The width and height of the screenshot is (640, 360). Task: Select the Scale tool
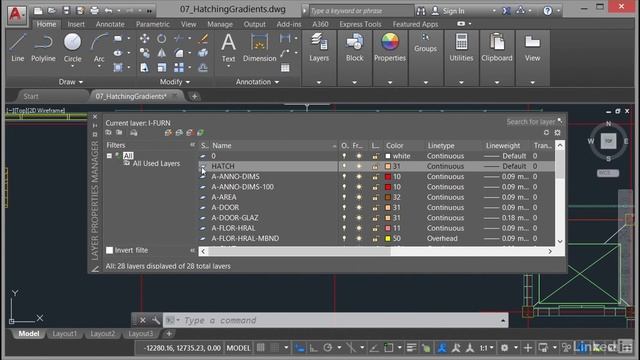point(162,67)
